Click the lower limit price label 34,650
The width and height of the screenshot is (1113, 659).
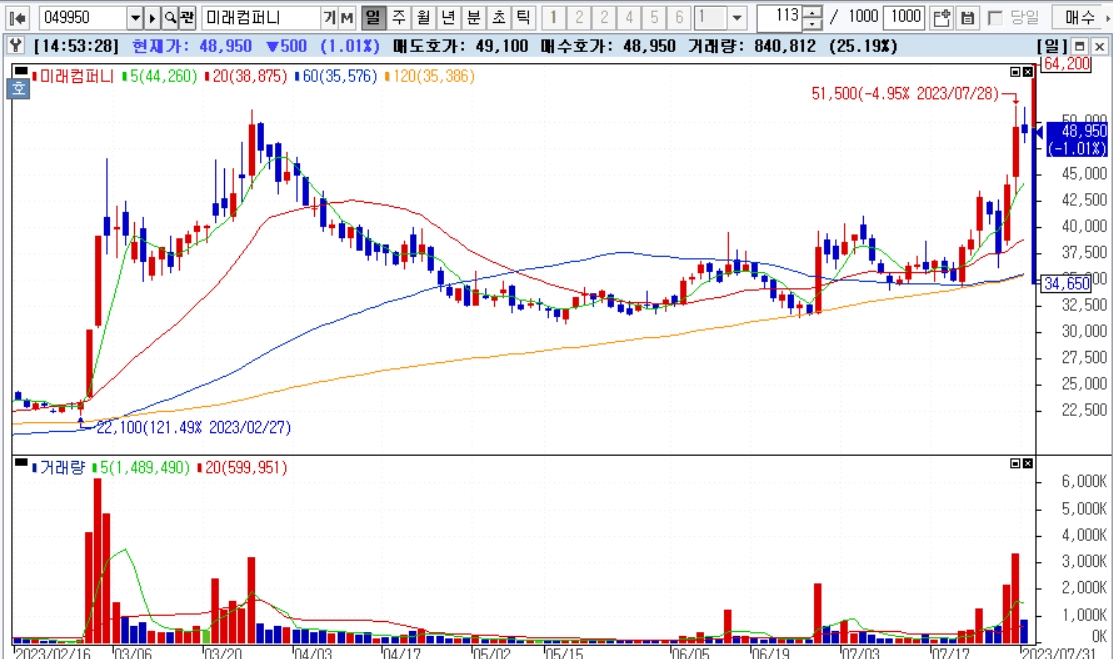click(x=1065, y=284)
